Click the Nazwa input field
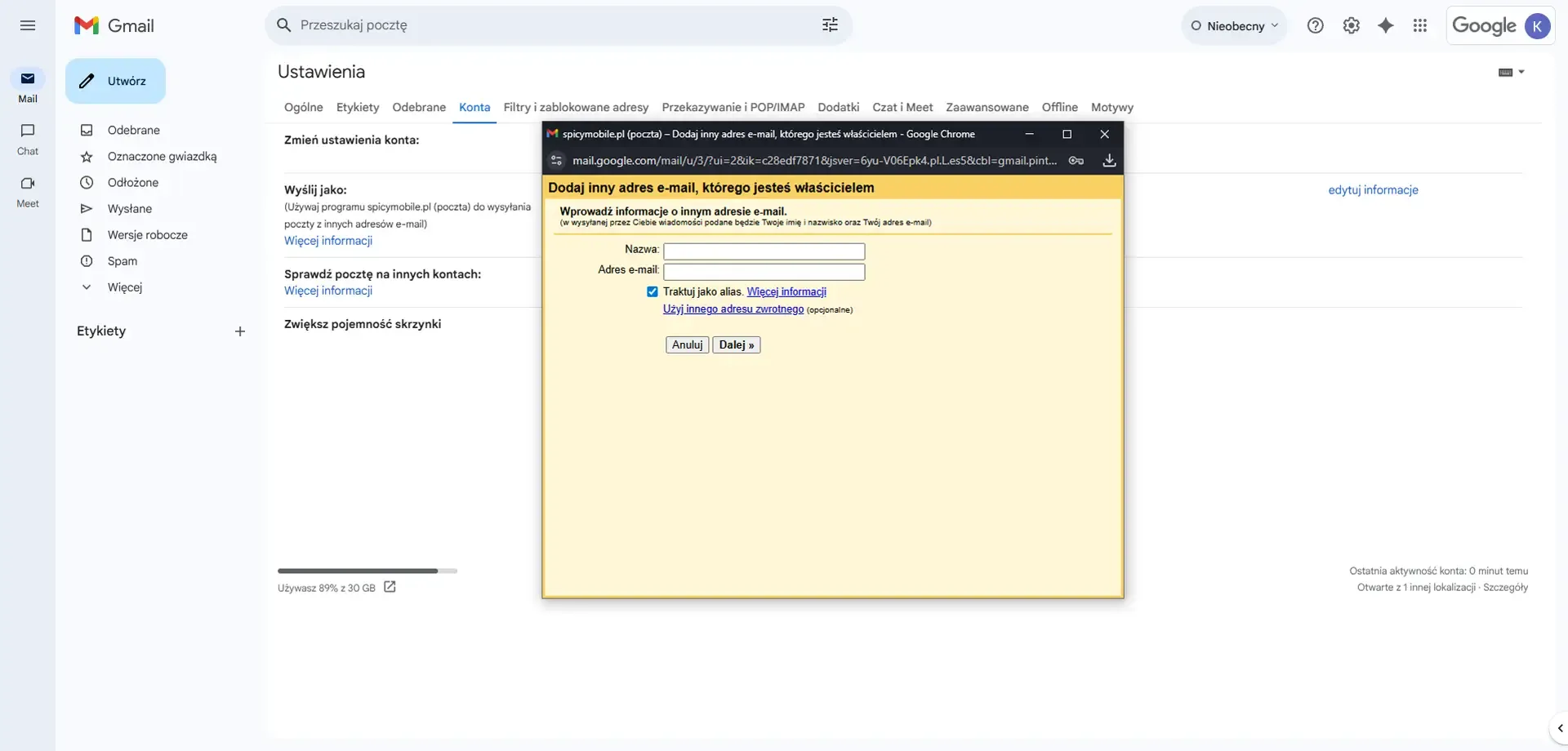Screen dimensions: 1568x751 764,251
